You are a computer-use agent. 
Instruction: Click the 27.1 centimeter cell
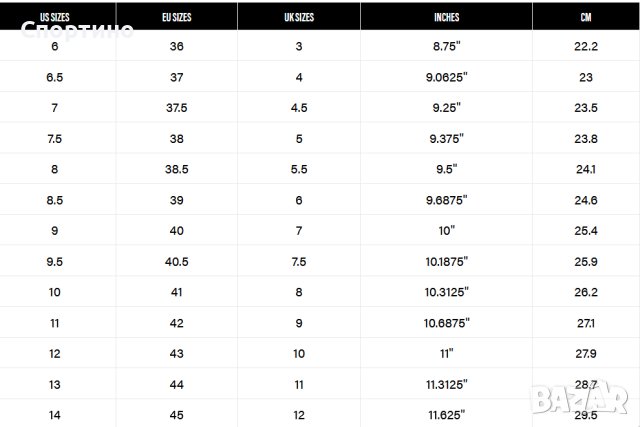tap(585, 322)
